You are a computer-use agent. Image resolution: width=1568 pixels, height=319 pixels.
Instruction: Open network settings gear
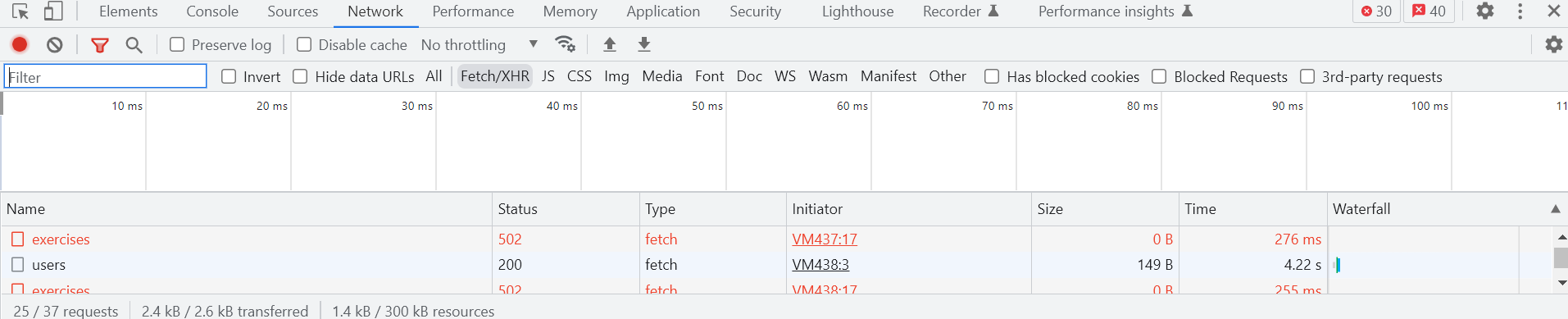pyautogui.click(x=1553, y=44)
